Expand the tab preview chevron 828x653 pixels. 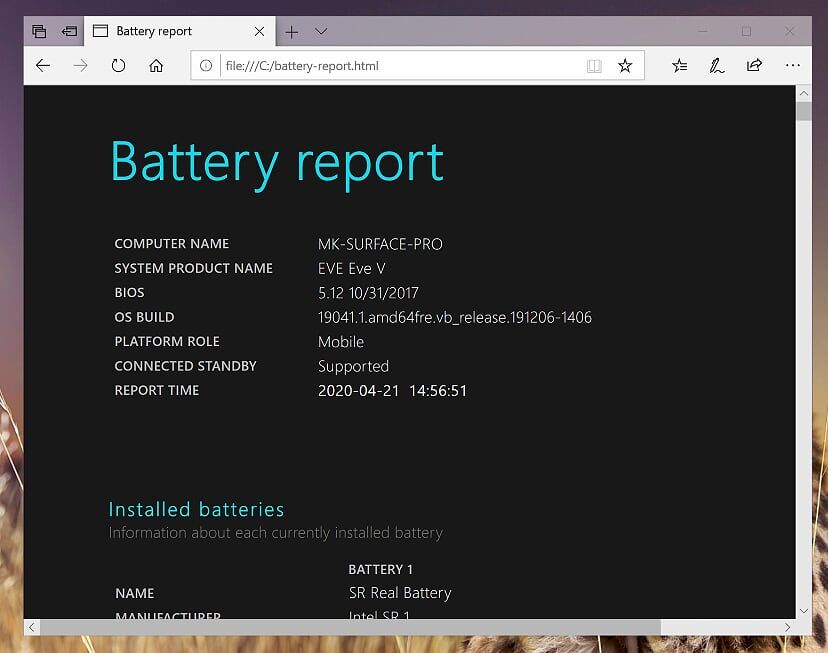[x=321, y=31]
